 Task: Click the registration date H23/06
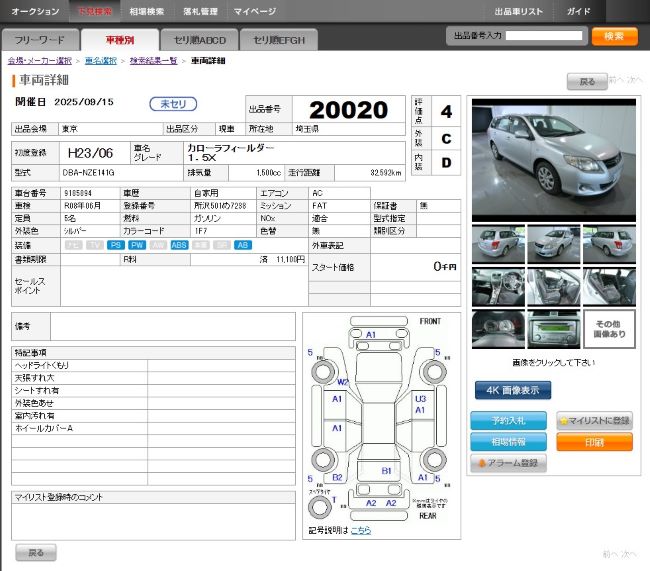pyautogui.click(x=90, y=153)
